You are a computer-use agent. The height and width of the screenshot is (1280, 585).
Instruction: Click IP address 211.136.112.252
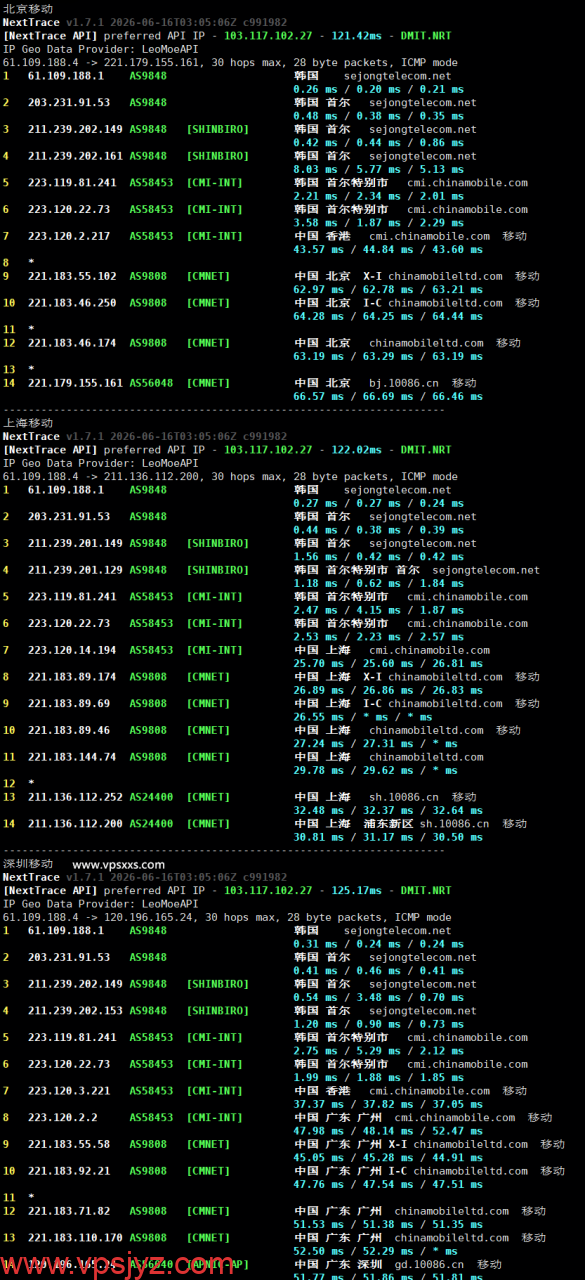[75, 797]
